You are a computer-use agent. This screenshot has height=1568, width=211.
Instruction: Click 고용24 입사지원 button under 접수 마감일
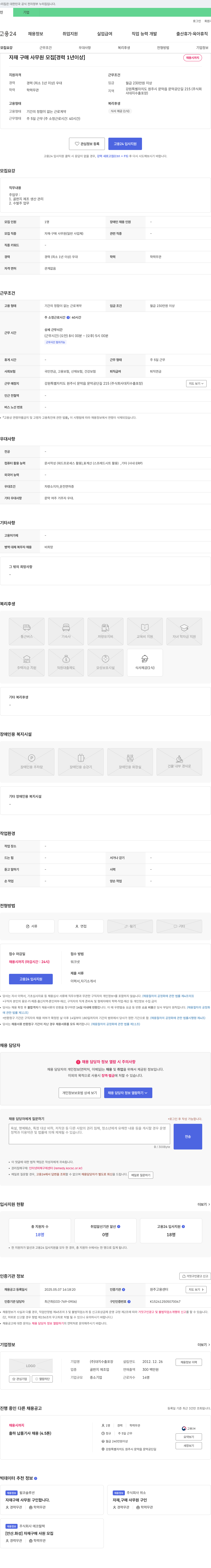[31, 979]
